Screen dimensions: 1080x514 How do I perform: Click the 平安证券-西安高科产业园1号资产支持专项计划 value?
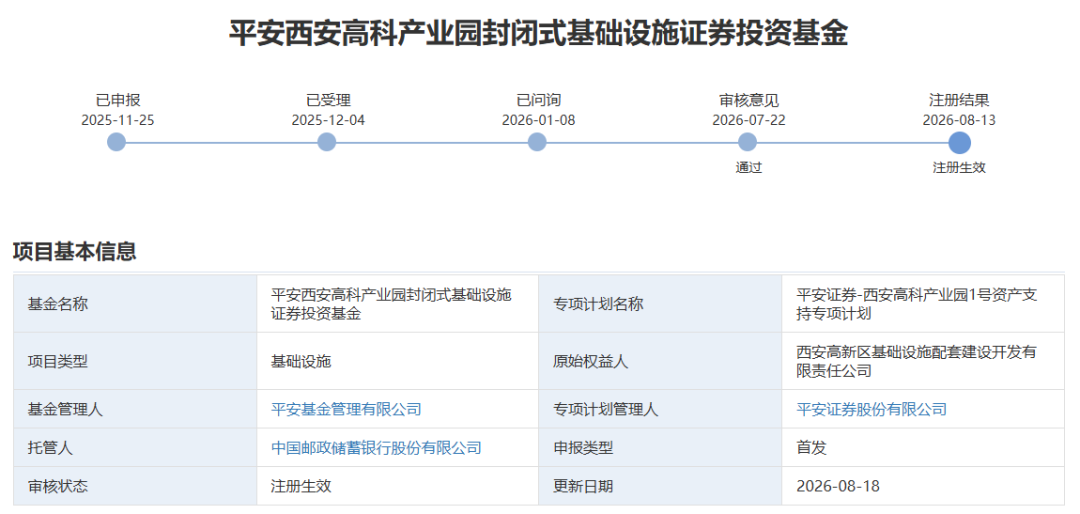pos(917,304)
